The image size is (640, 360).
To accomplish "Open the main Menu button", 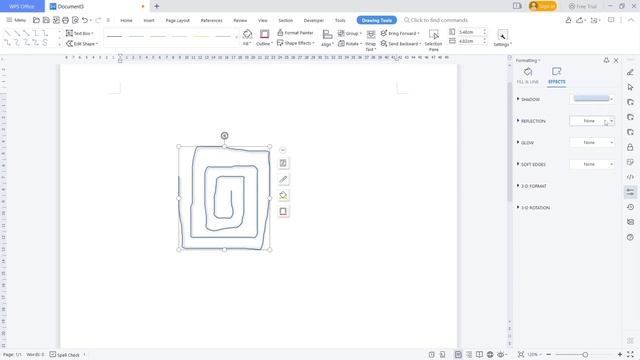I will point(16,20).
